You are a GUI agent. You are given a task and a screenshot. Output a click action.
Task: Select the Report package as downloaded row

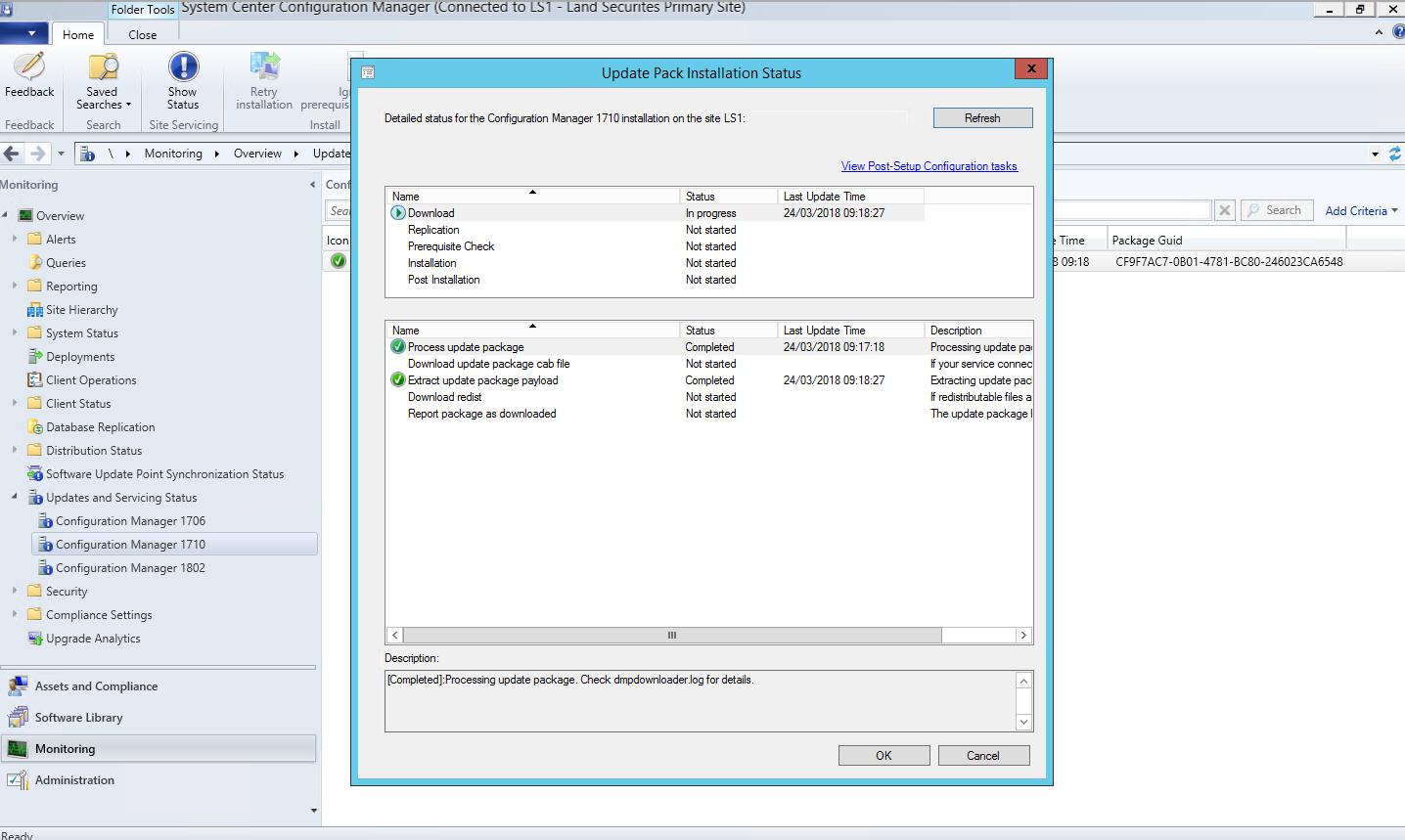point(710,414)
